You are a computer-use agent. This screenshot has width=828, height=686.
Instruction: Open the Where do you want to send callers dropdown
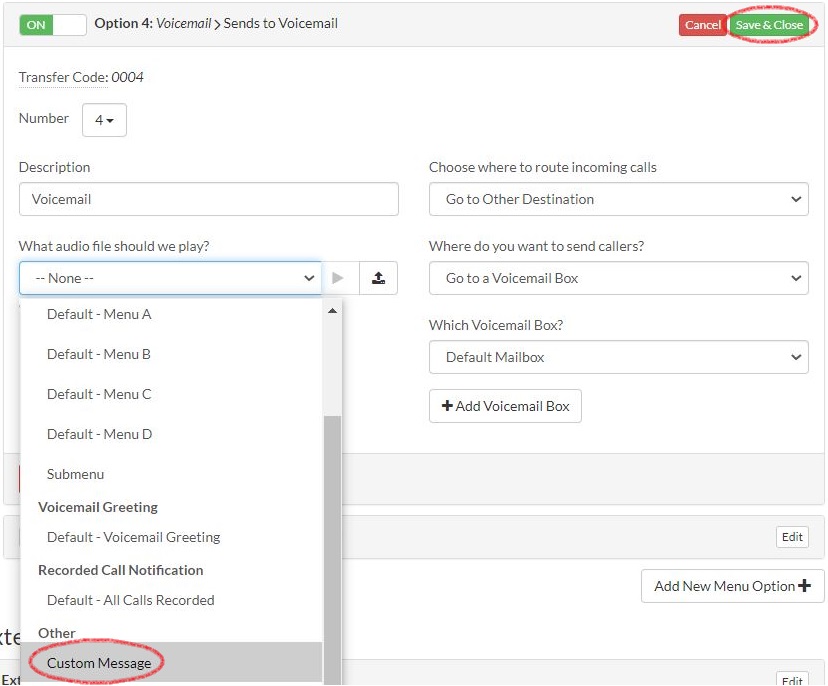click(618, 278)
